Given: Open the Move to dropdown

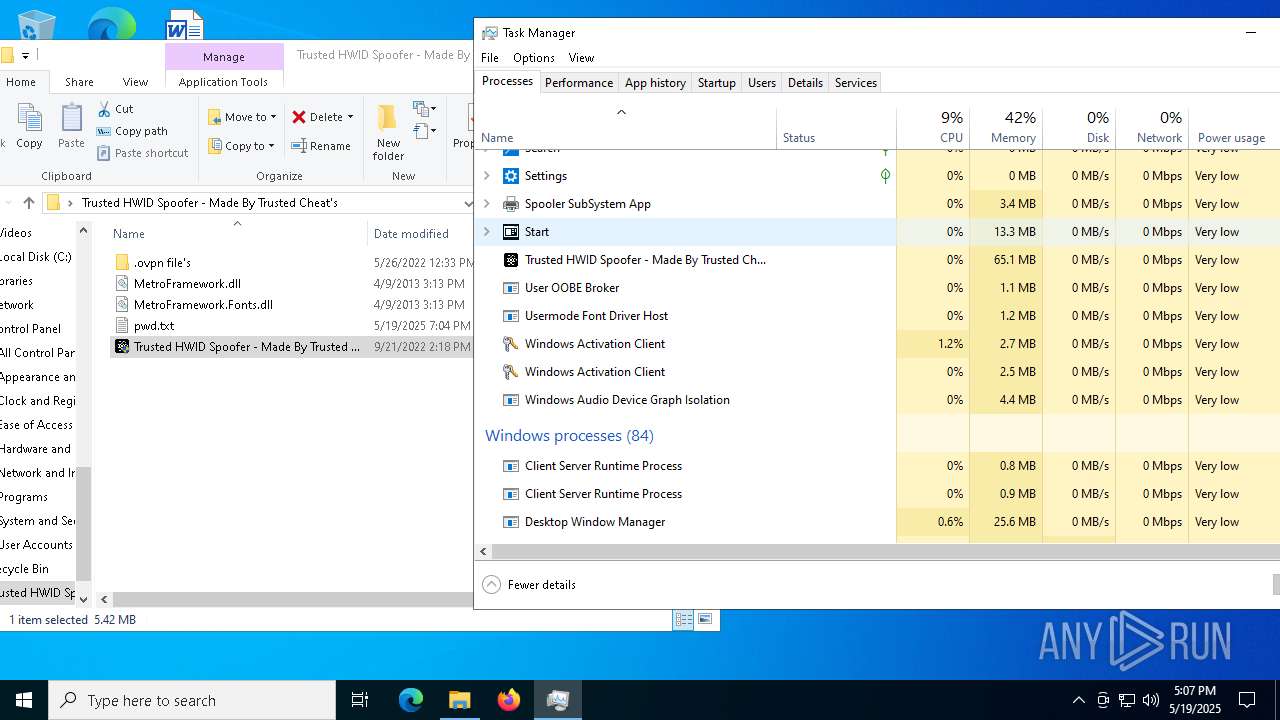Looking at the screenshot, I should pyautogui.click(x=243, y=117).
